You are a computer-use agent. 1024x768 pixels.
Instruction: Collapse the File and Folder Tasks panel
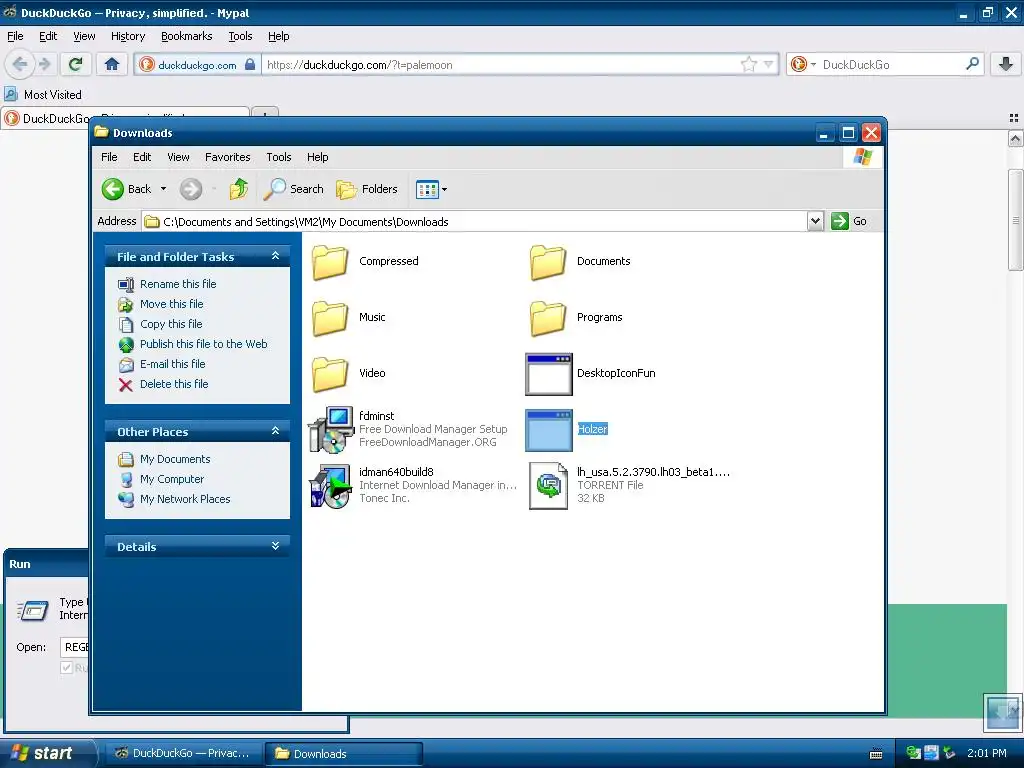pyautogui.click(x=275, y=256)
